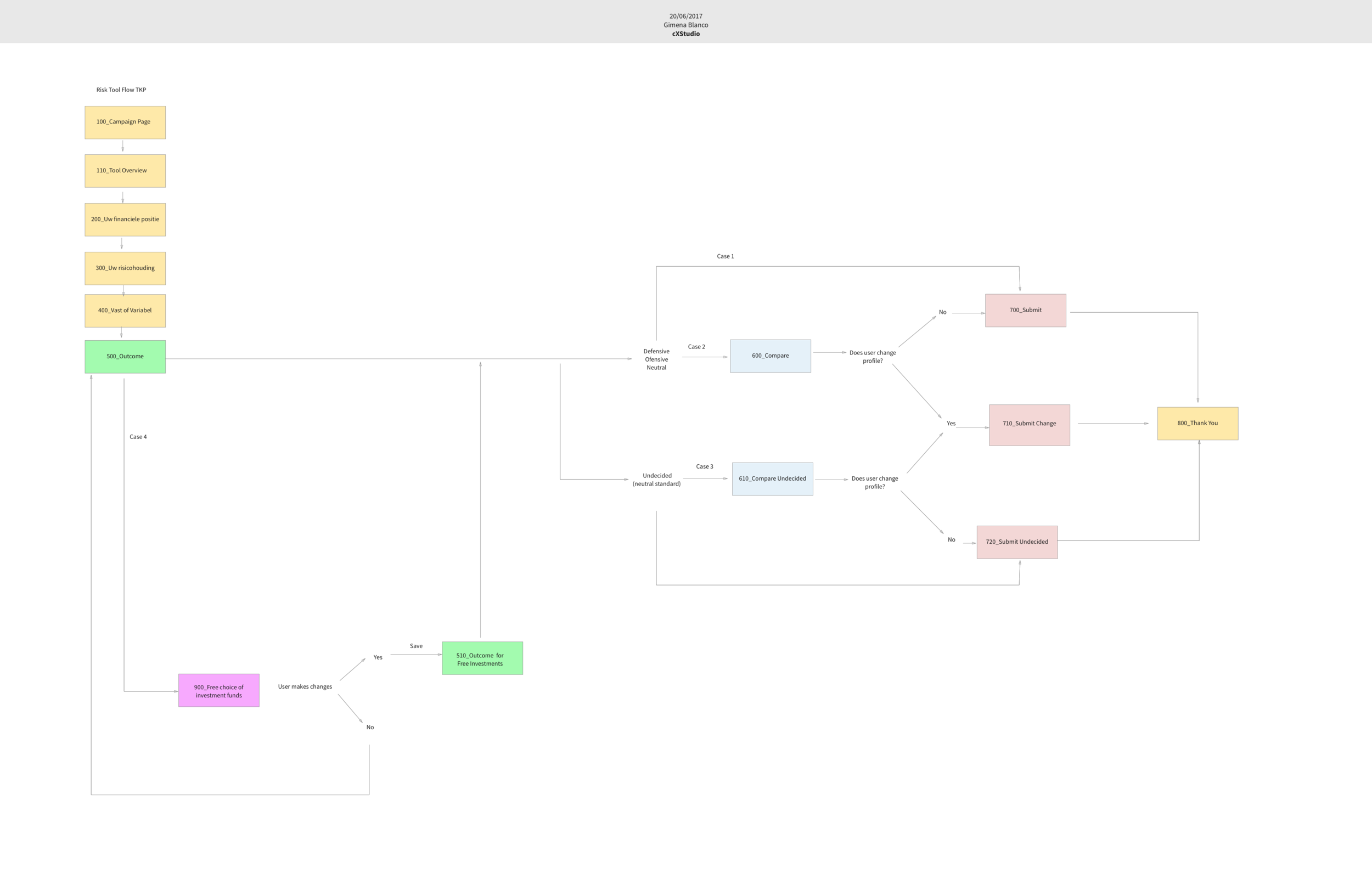This screenshot has width=1372, height=884.
Task: Select the 'Defensive Ofensive Neutral' text
Action: [656, 359]
